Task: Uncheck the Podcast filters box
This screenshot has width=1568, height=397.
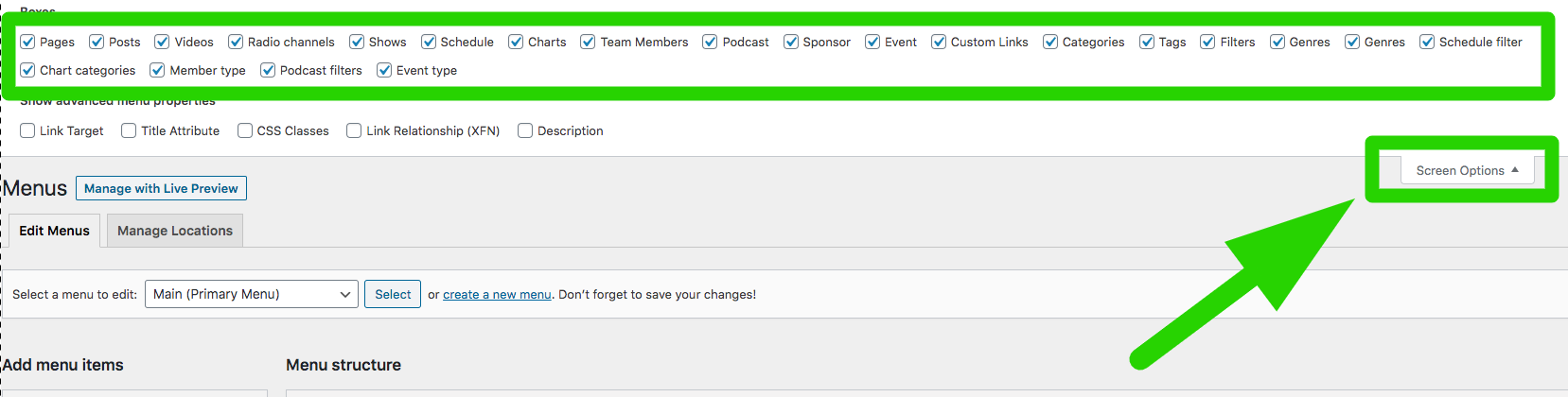Action: (268, 70)
